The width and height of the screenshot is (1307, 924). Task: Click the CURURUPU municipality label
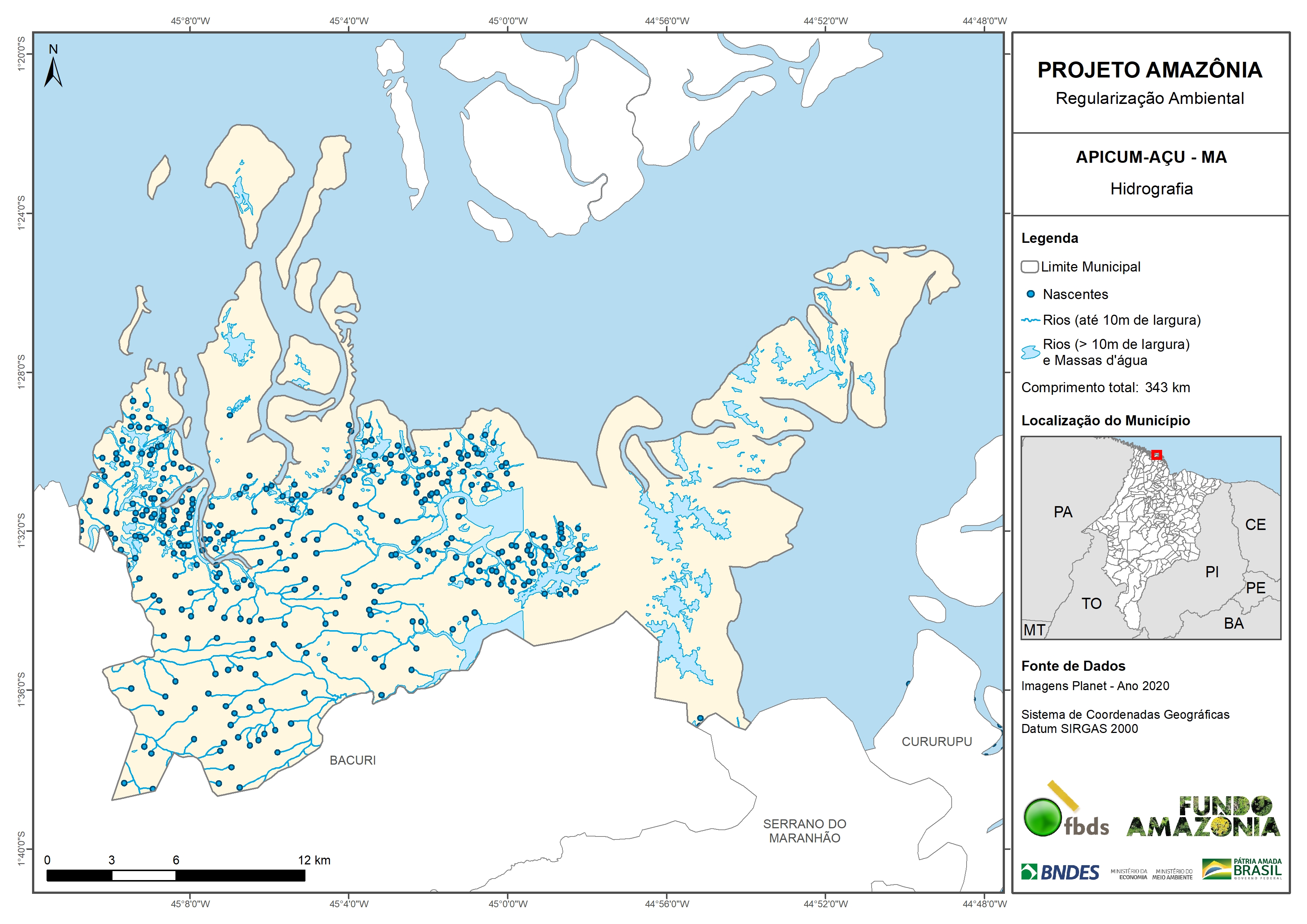click(x=936, y=742)
